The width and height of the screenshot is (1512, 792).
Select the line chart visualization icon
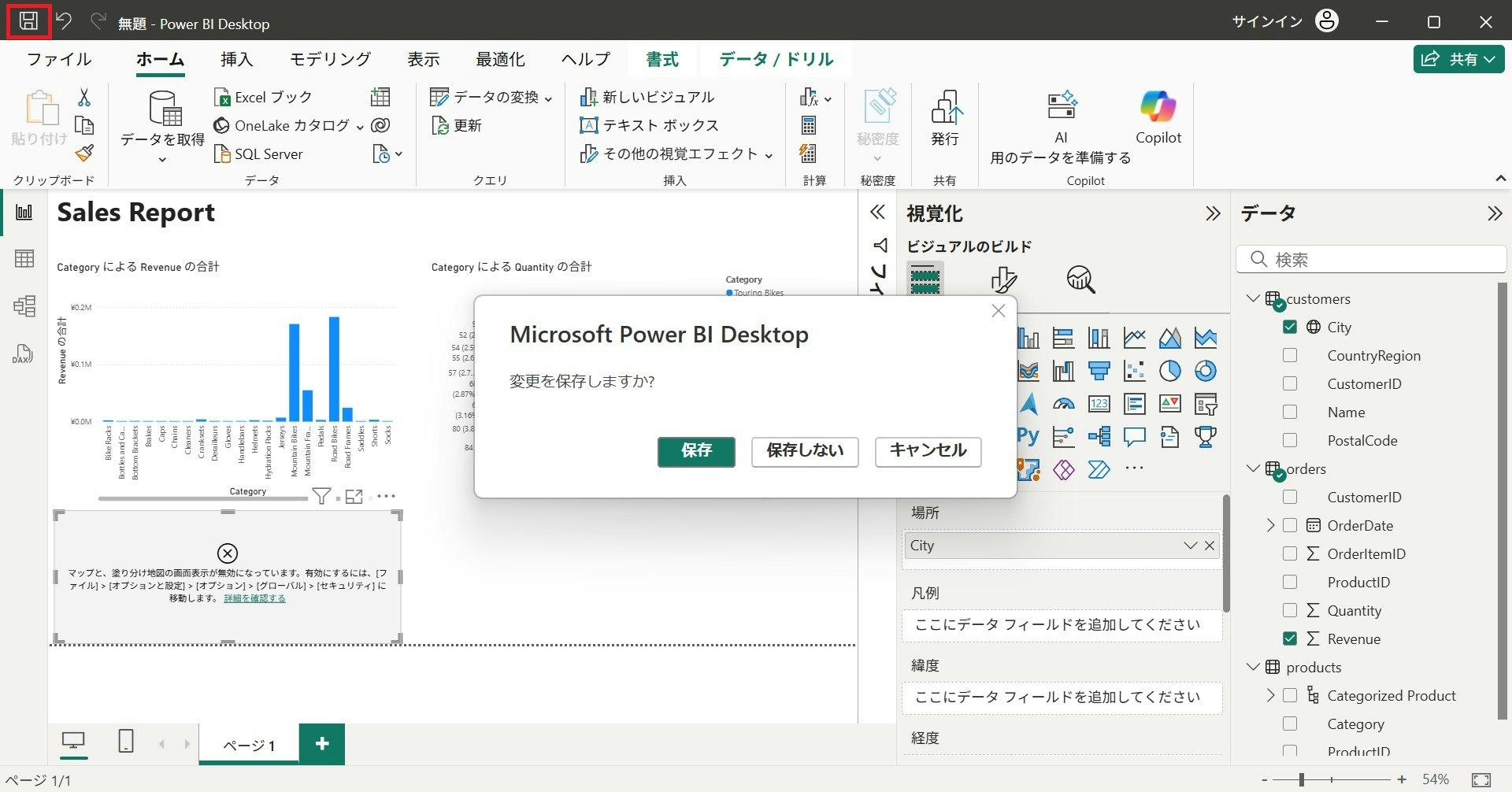1134,338
